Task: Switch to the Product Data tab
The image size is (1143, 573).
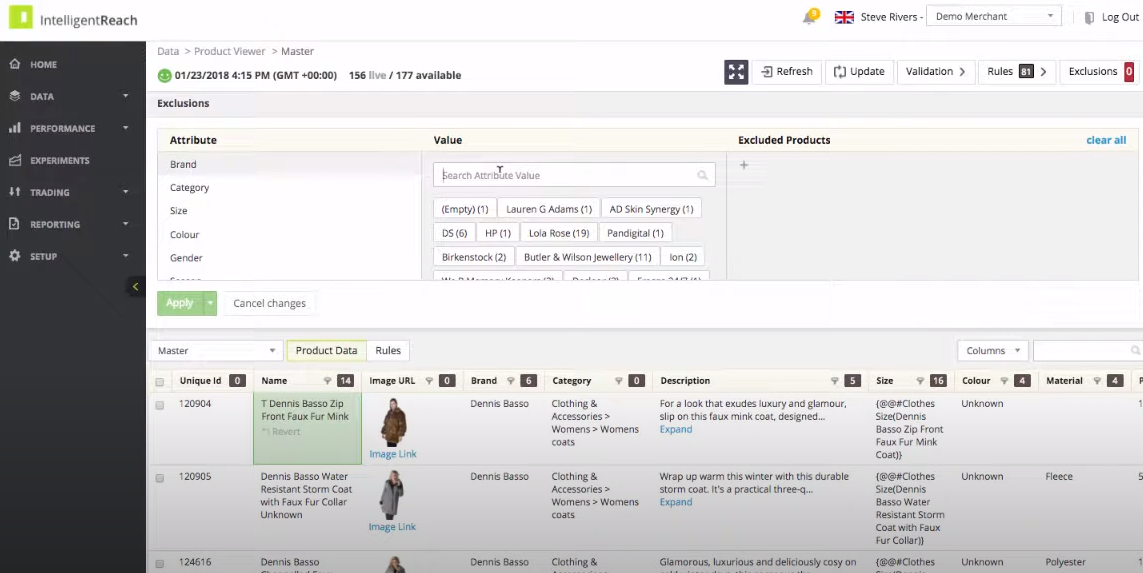Action: click(x=326, y=351)
